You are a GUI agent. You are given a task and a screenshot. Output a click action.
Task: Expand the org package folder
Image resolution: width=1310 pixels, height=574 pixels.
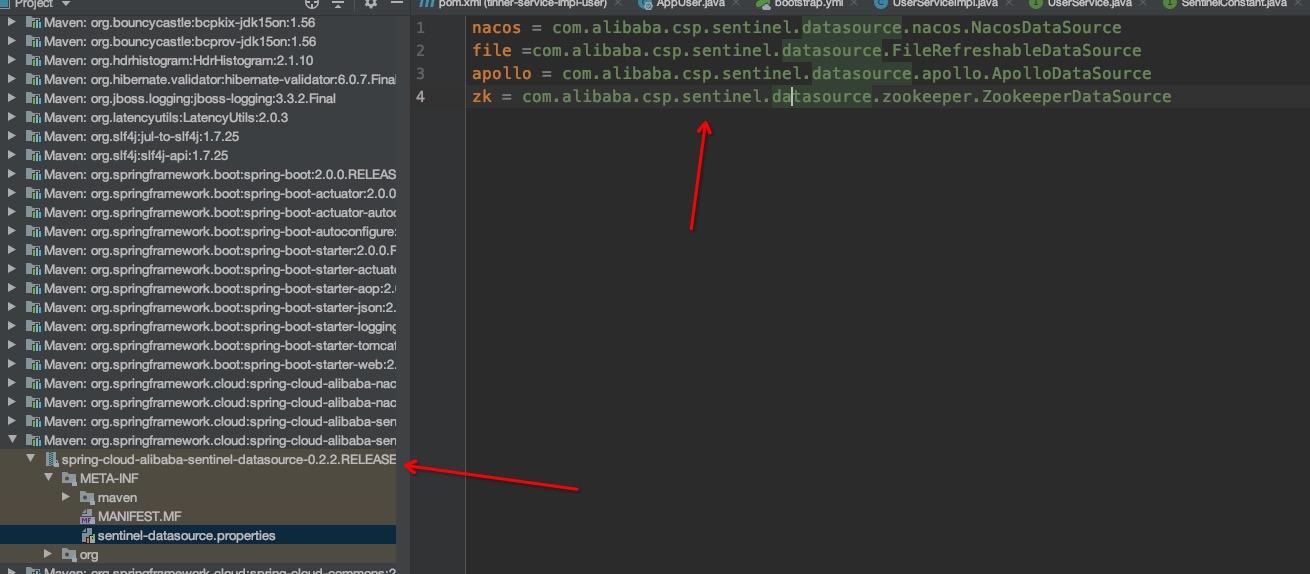(x=48, y=555)
